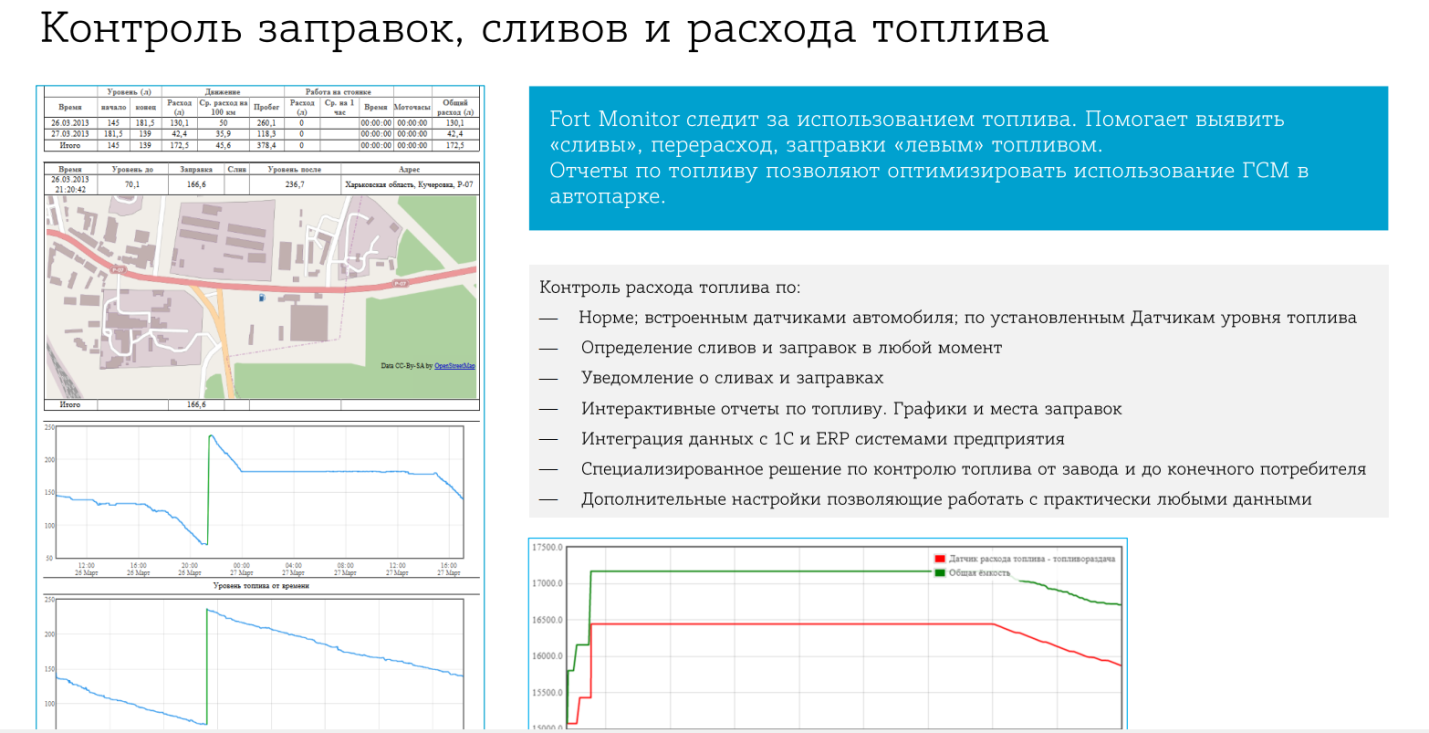Click mileage cell '260,1'
The width and height of the screenshot is (1429, 733).
coord(267,123)
